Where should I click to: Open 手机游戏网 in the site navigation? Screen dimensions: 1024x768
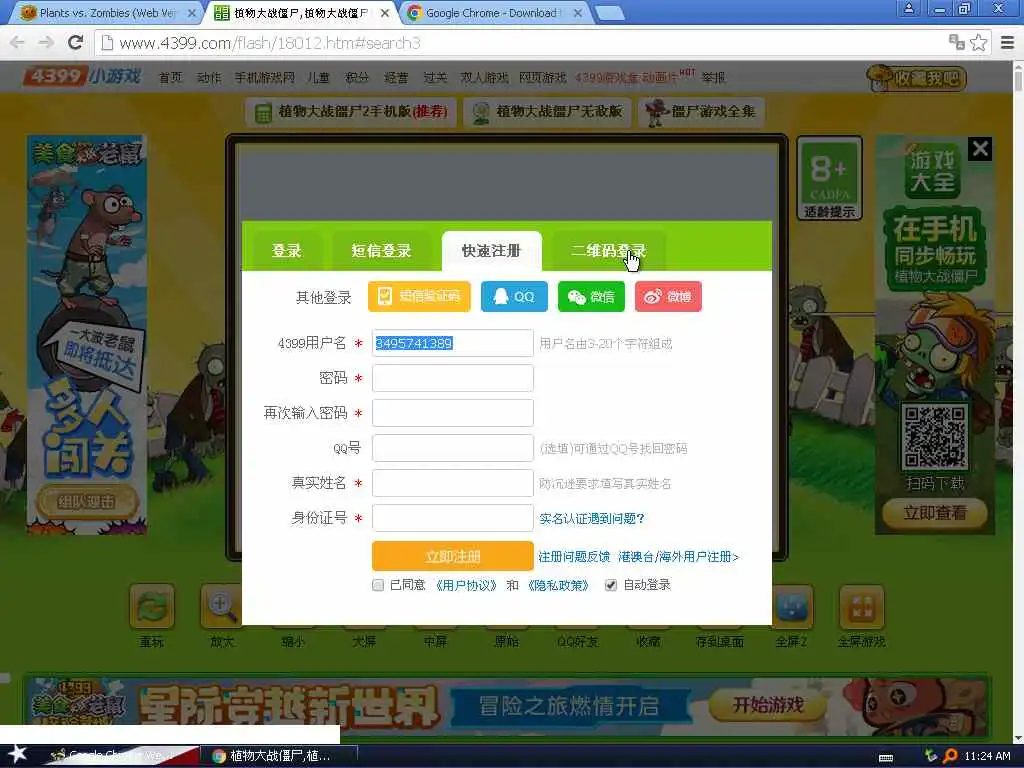264,78
